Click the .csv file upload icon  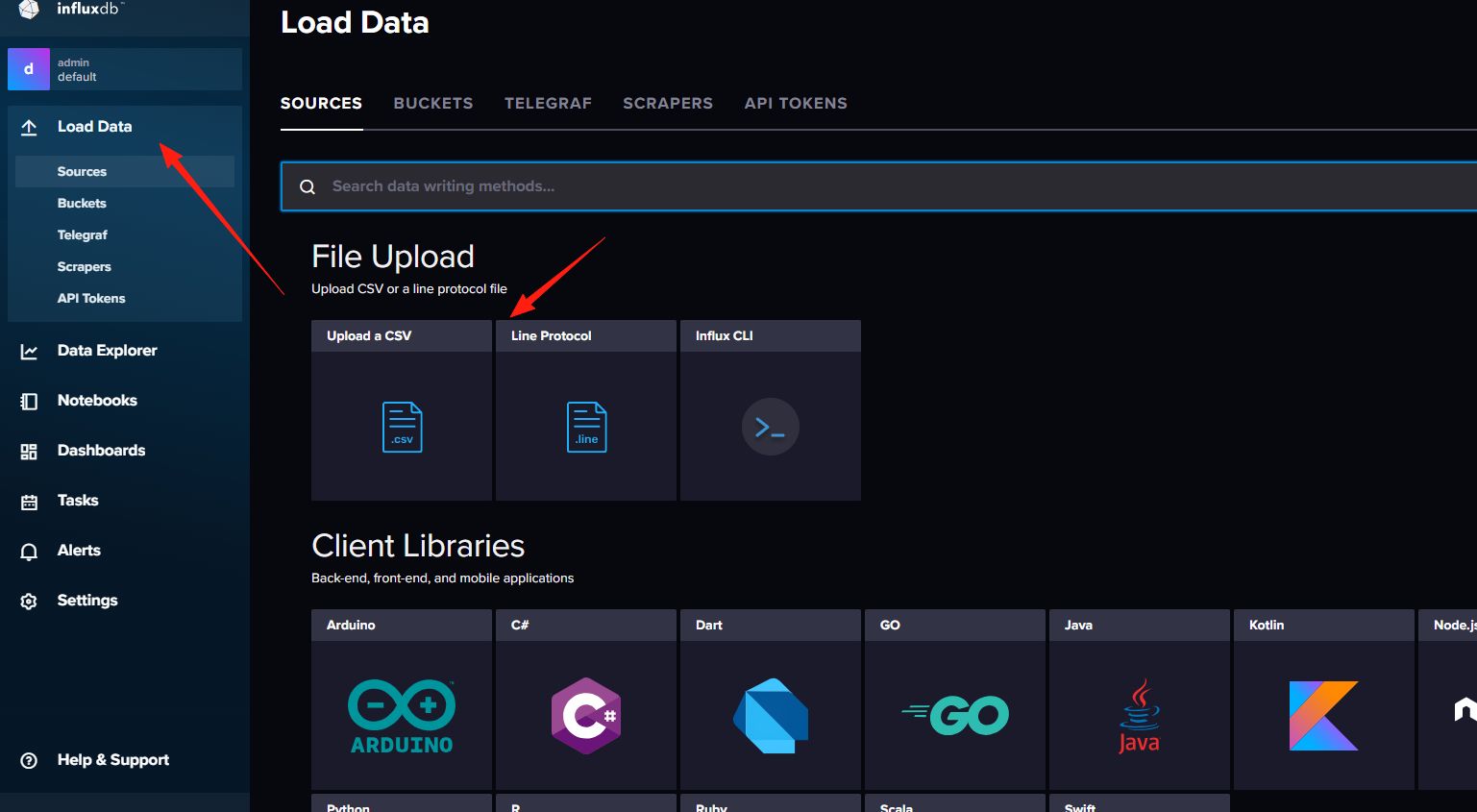[x=403, y=427]
